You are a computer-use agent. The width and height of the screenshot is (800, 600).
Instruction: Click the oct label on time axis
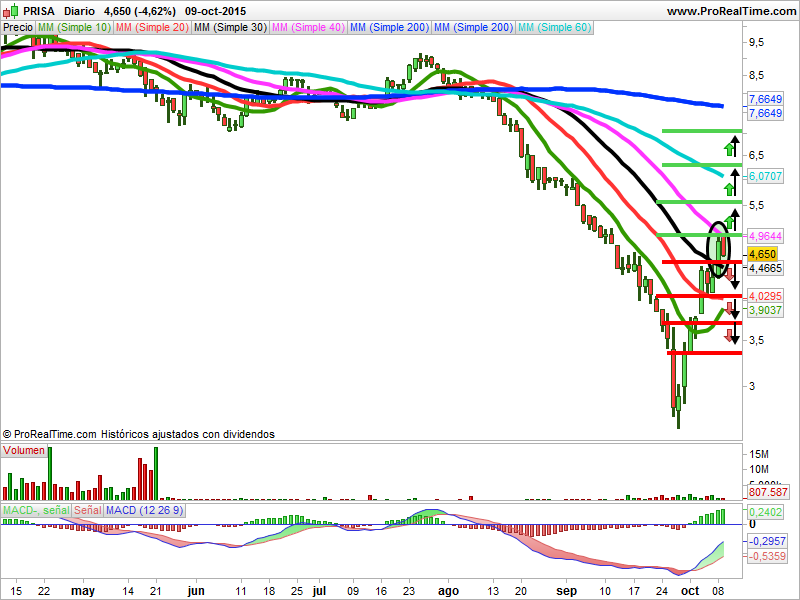pos(690,591)
